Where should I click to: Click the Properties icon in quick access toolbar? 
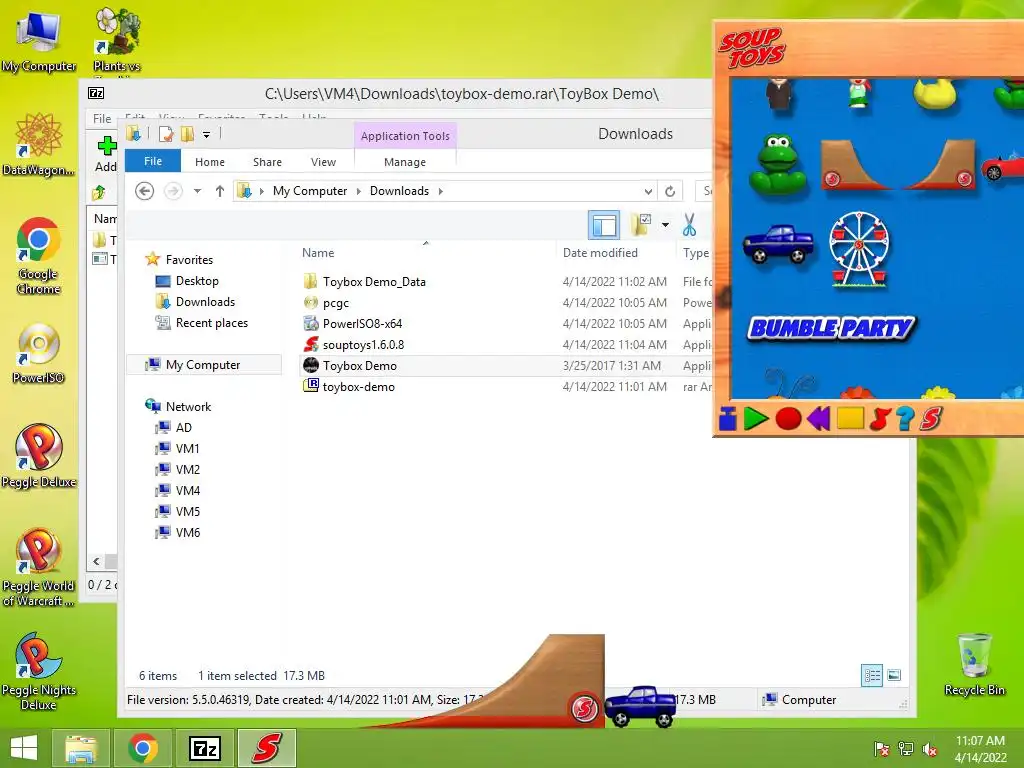166,134
